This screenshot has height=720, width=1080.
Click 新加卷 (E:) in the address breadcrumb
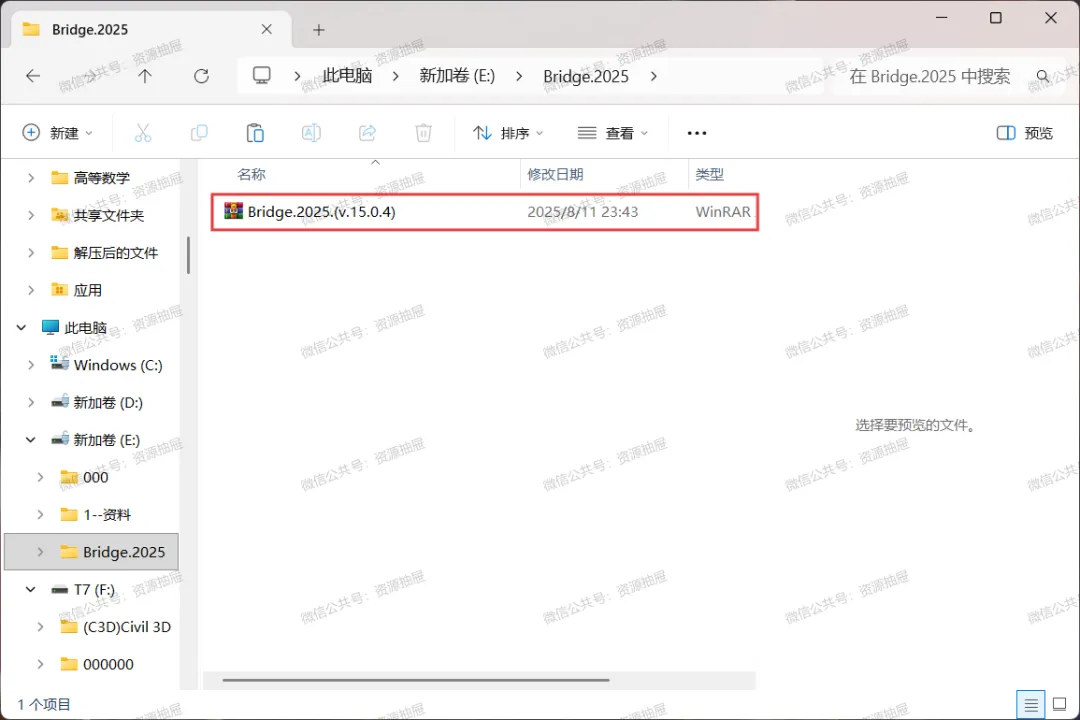(457, 76)
